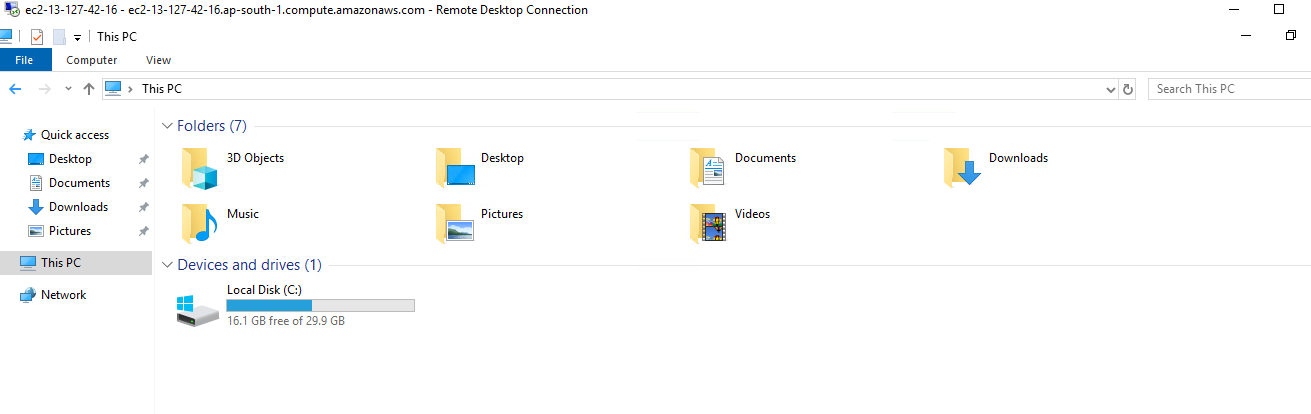Select This PC in navigation pane

coord(76,263)
